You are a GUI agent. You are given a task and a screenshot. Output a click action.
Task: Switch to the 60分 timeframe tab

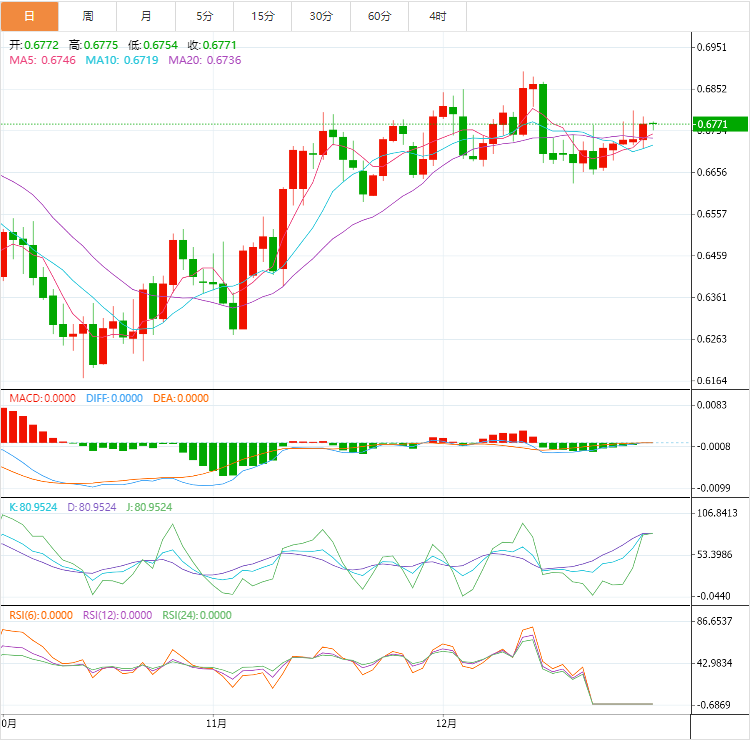380,16
